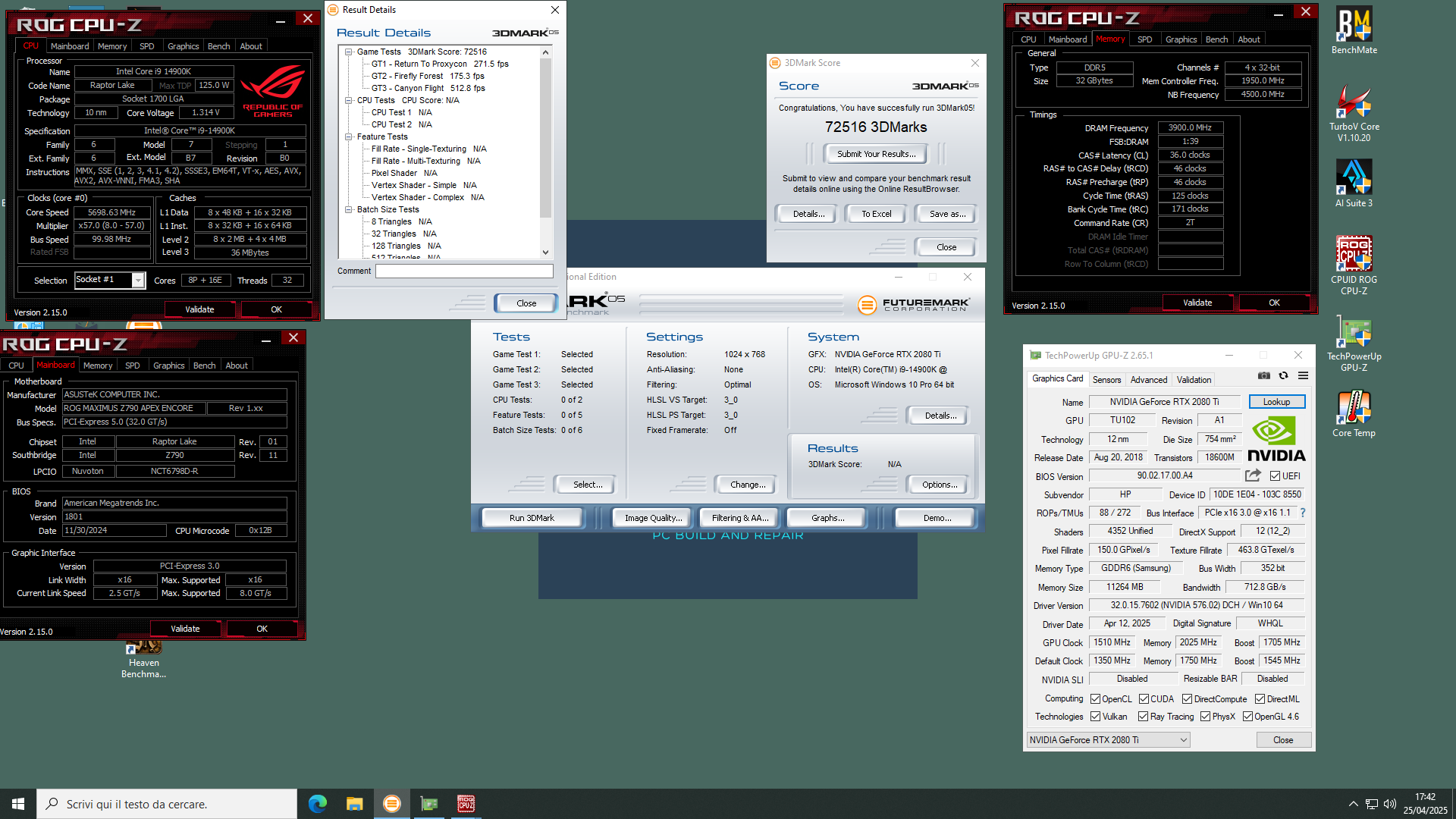The width and height of the screenshot is (1456, 819).
Task: Click Lookup button in GPU-Z
Action: pyautogui.click(x=1276, y=402)
